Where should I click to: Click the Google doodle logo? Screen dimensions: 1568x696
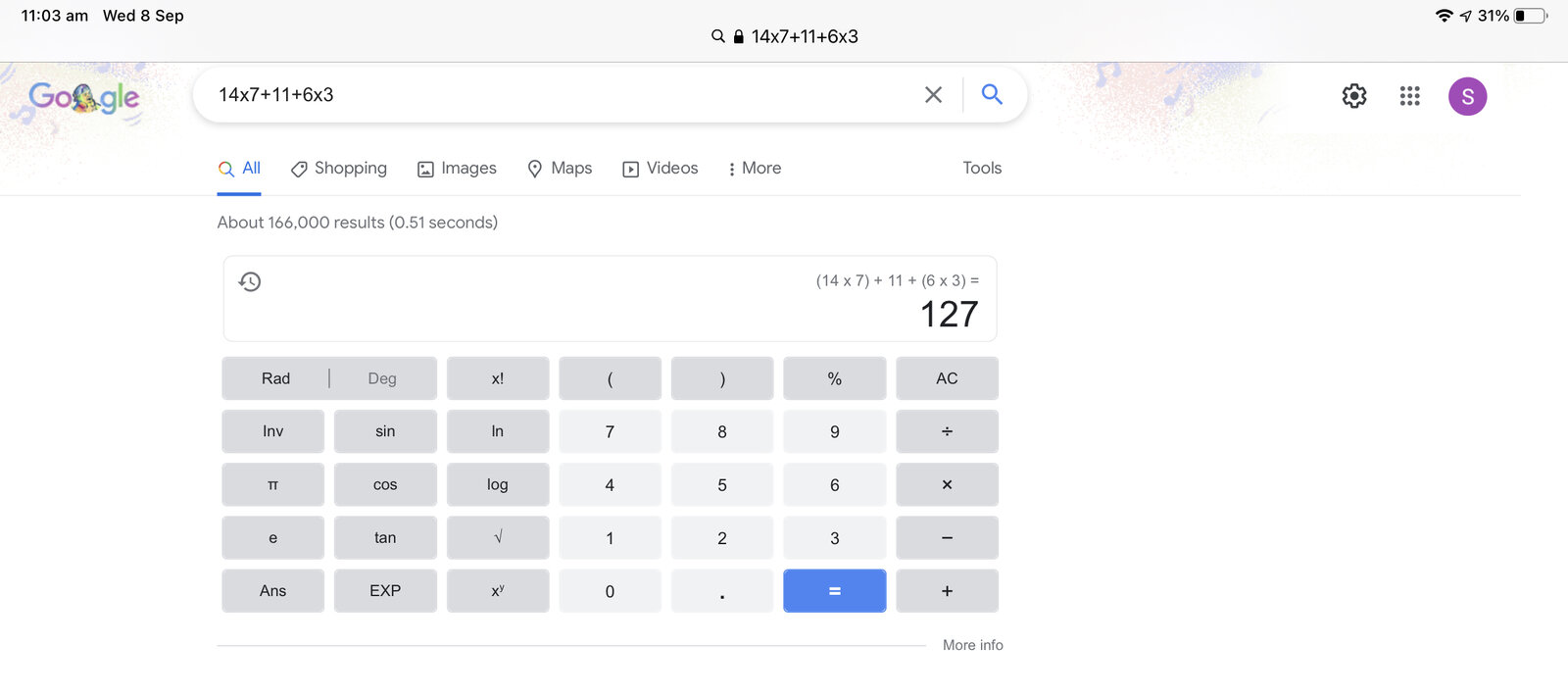[84, 97]
